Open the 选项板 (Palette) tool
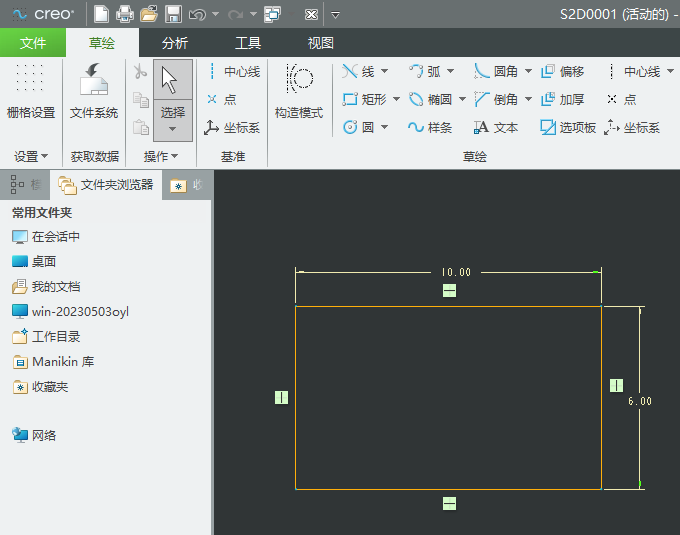The width and height of the screenshot is (680, 535). (568, 127)
